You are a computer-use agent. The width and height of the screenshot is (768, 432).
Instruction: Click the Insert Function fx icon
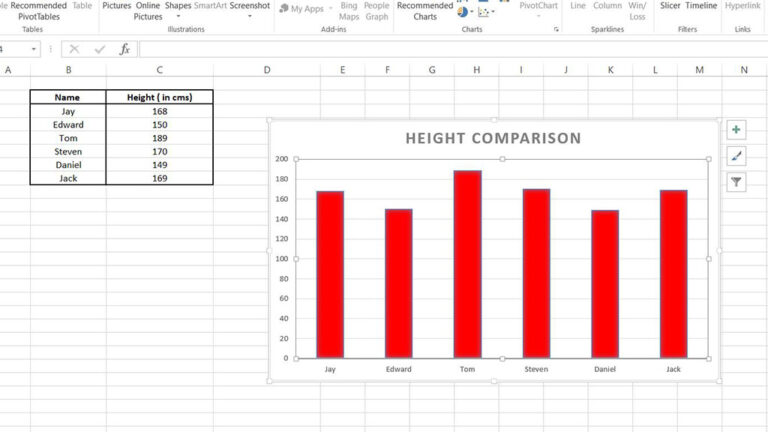[125, 49]
